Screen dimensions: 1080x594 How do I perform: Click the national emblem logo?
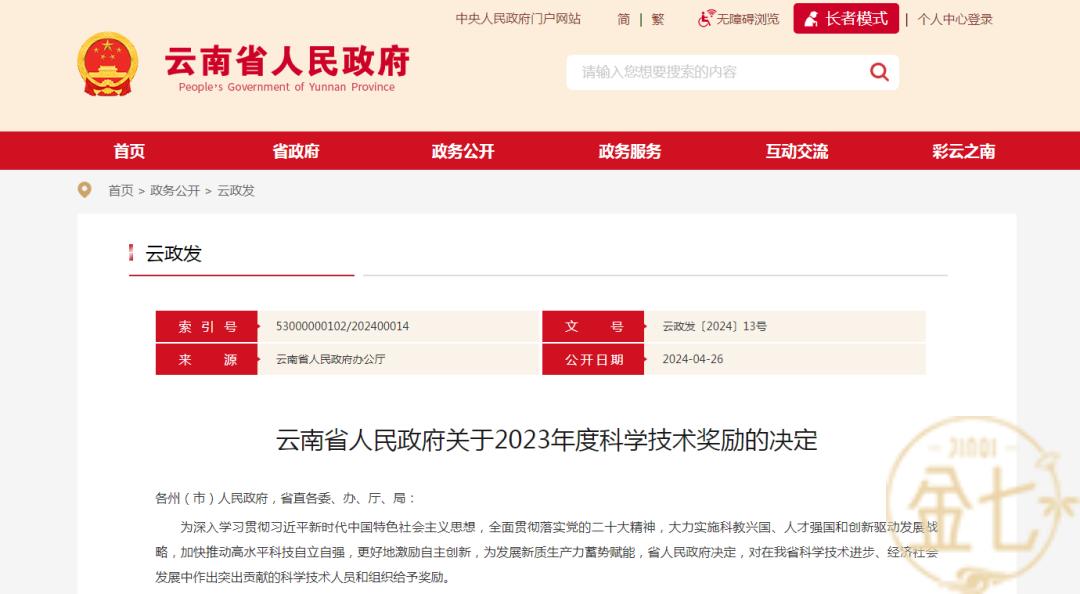pyautogui.click(x=107, y=66)
